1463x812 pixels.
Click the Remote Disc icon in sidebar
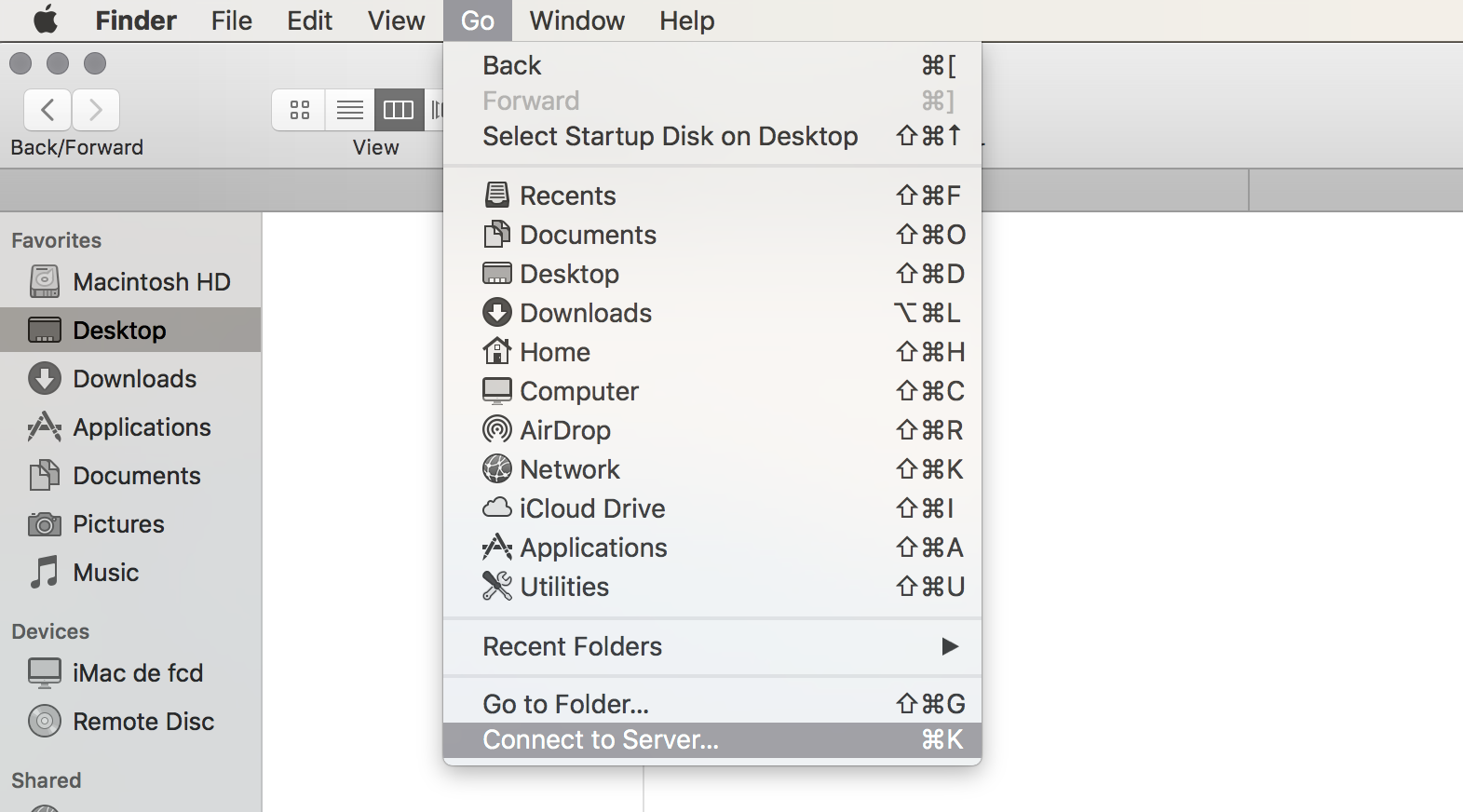pos(45,721)
